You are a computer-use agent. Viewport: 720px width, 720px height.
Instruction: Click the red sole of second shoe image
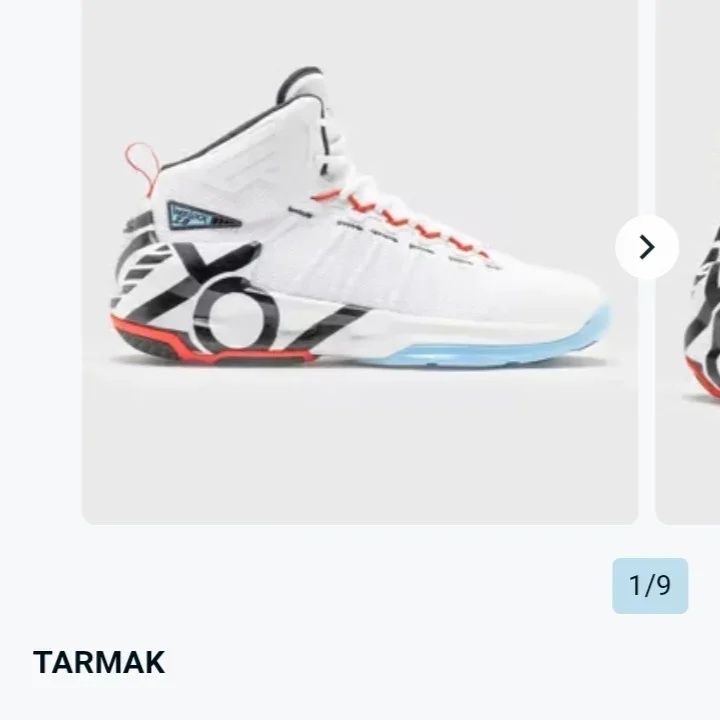(703, 379)
